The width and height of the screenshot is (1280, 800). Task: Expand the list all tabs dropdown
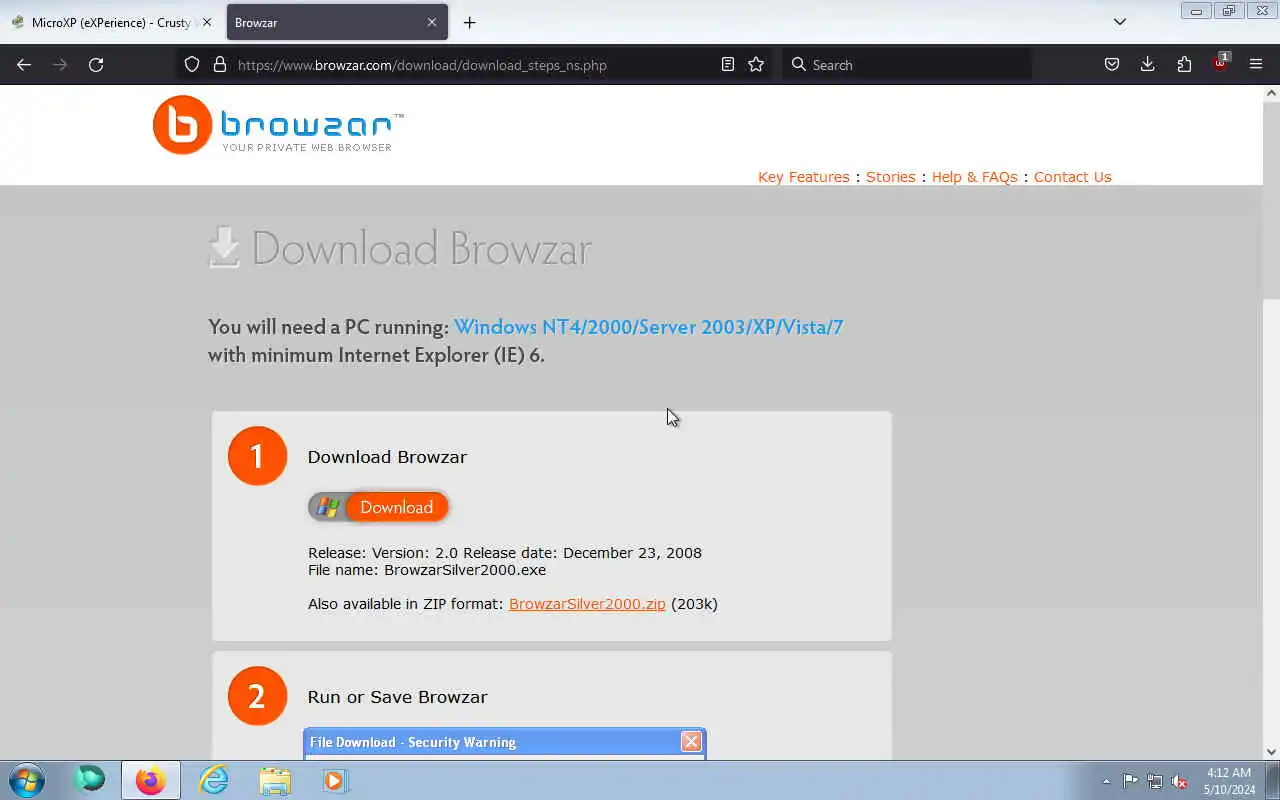[1120, 22]
